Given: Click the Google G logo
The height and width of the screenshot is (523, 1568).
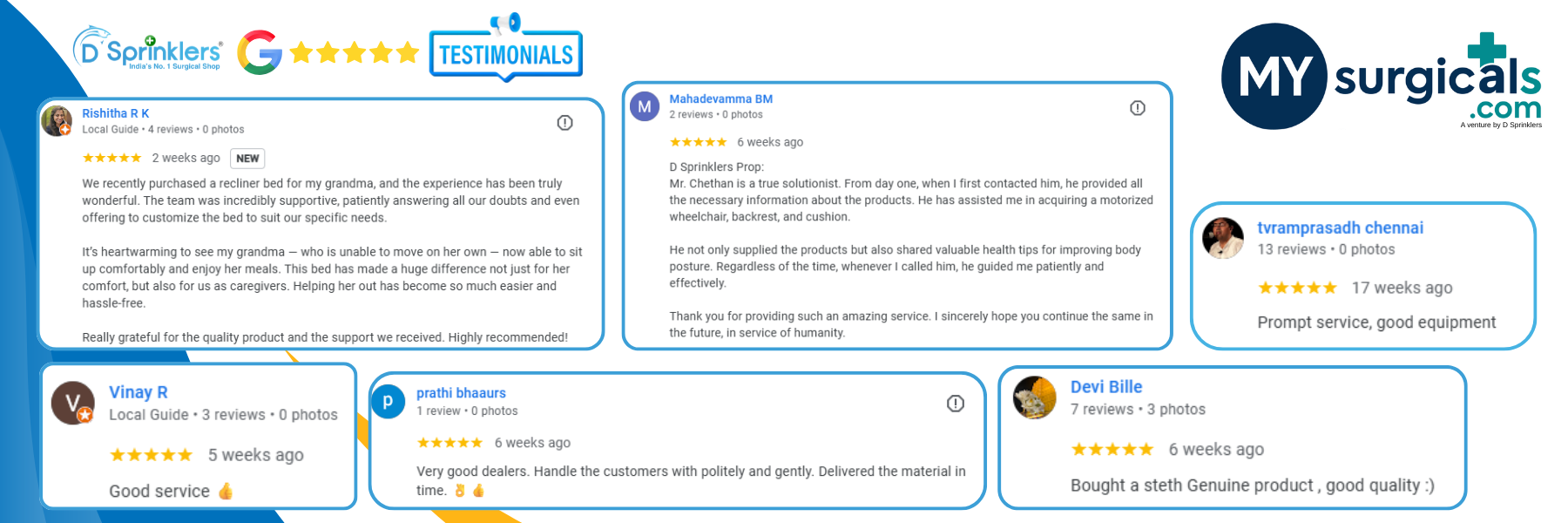Looking at the screenshot, I should (x=260, y=52).
